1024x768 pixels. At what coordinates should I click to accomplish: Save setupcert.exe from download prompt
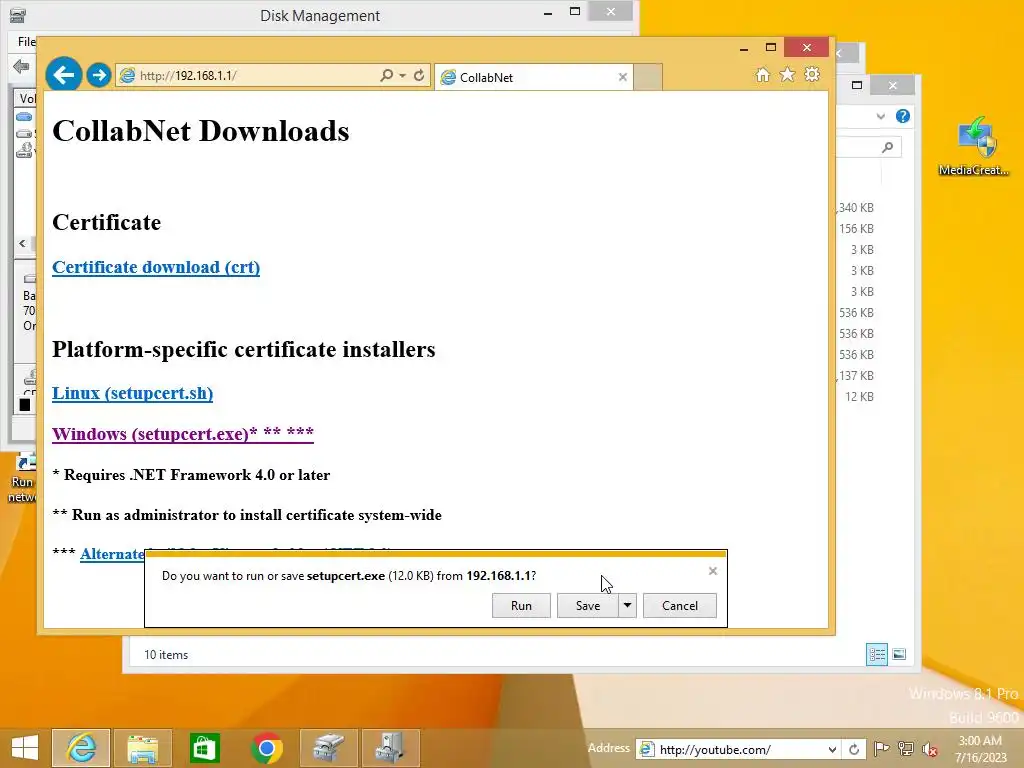tap(588, 605)
